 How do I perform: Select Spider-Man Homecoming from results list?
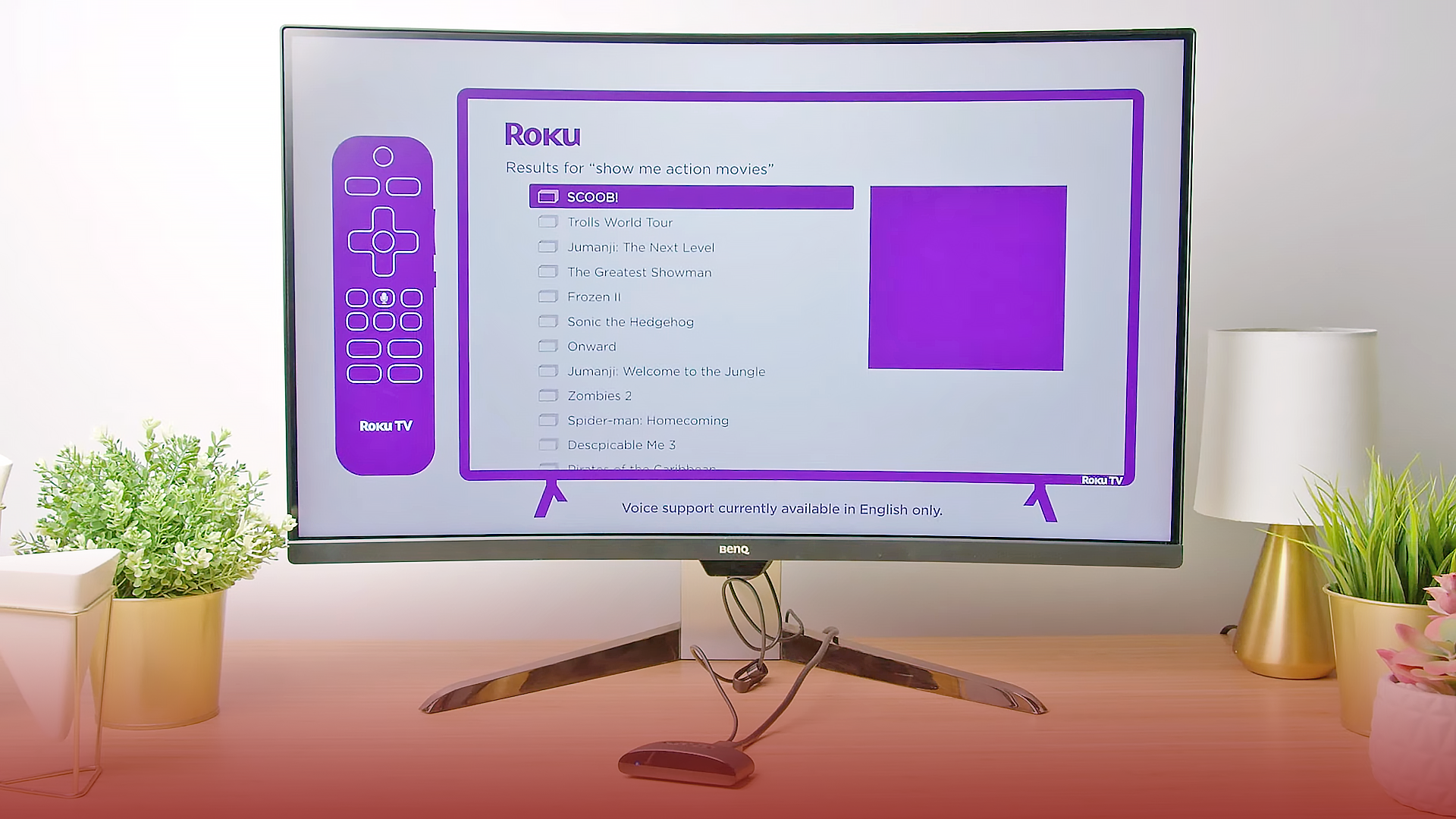pos(647,420)
